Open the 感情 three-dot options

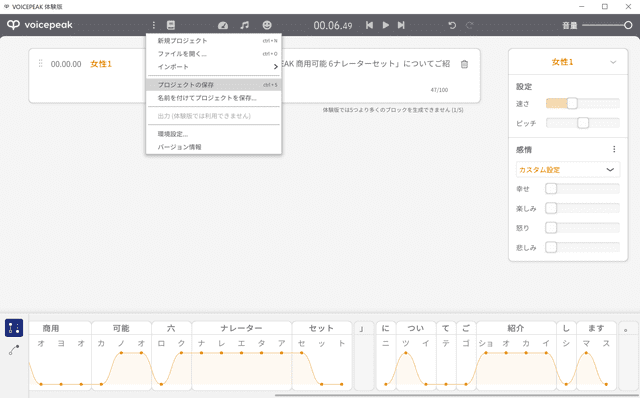(614, 149)
